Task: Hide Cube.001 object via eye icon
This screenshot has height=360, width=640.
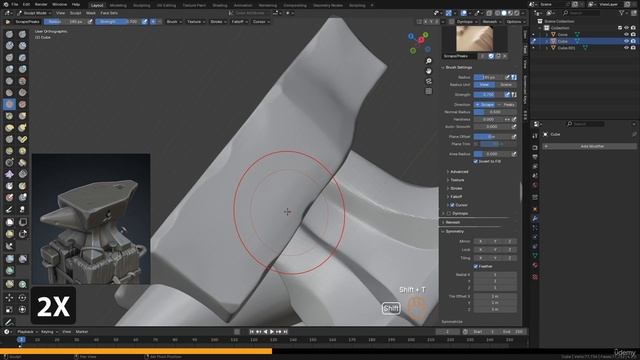Action: pyautogui.click(x=626, y=48)
